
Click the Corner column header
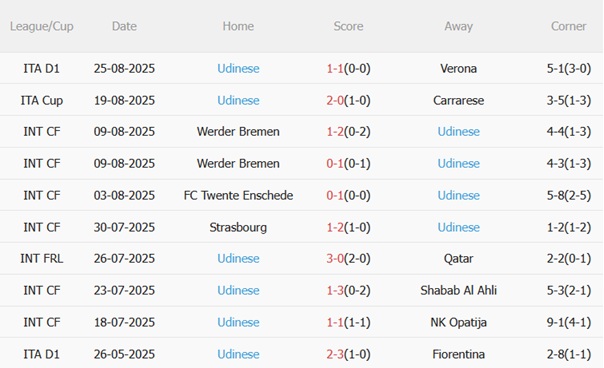coord(569,26)
